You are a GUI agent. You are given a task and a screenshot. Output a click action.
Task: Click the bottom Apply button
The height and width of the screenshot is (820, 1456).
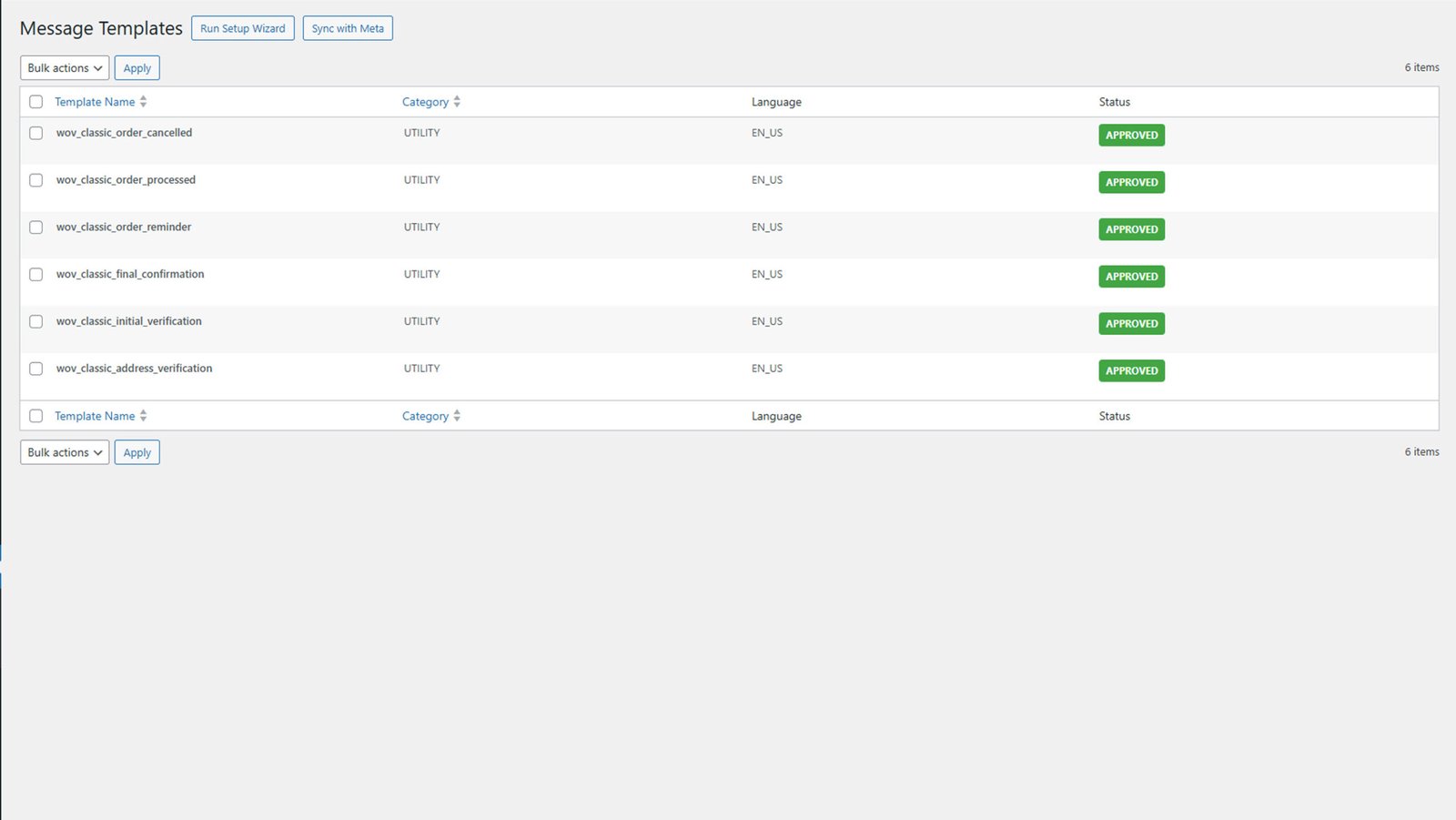pos(137,452)
